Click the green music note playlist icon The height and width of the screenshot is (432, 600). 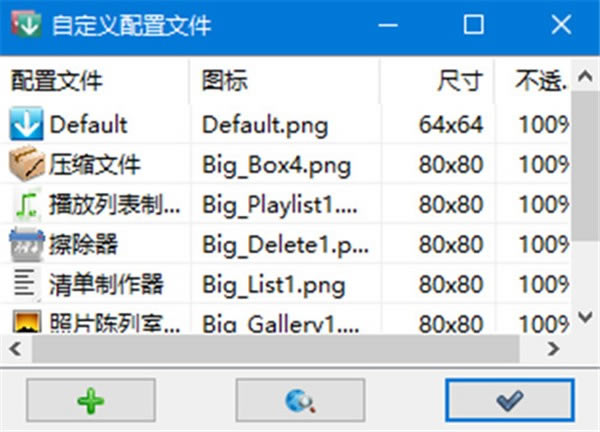tap(27, 204)
